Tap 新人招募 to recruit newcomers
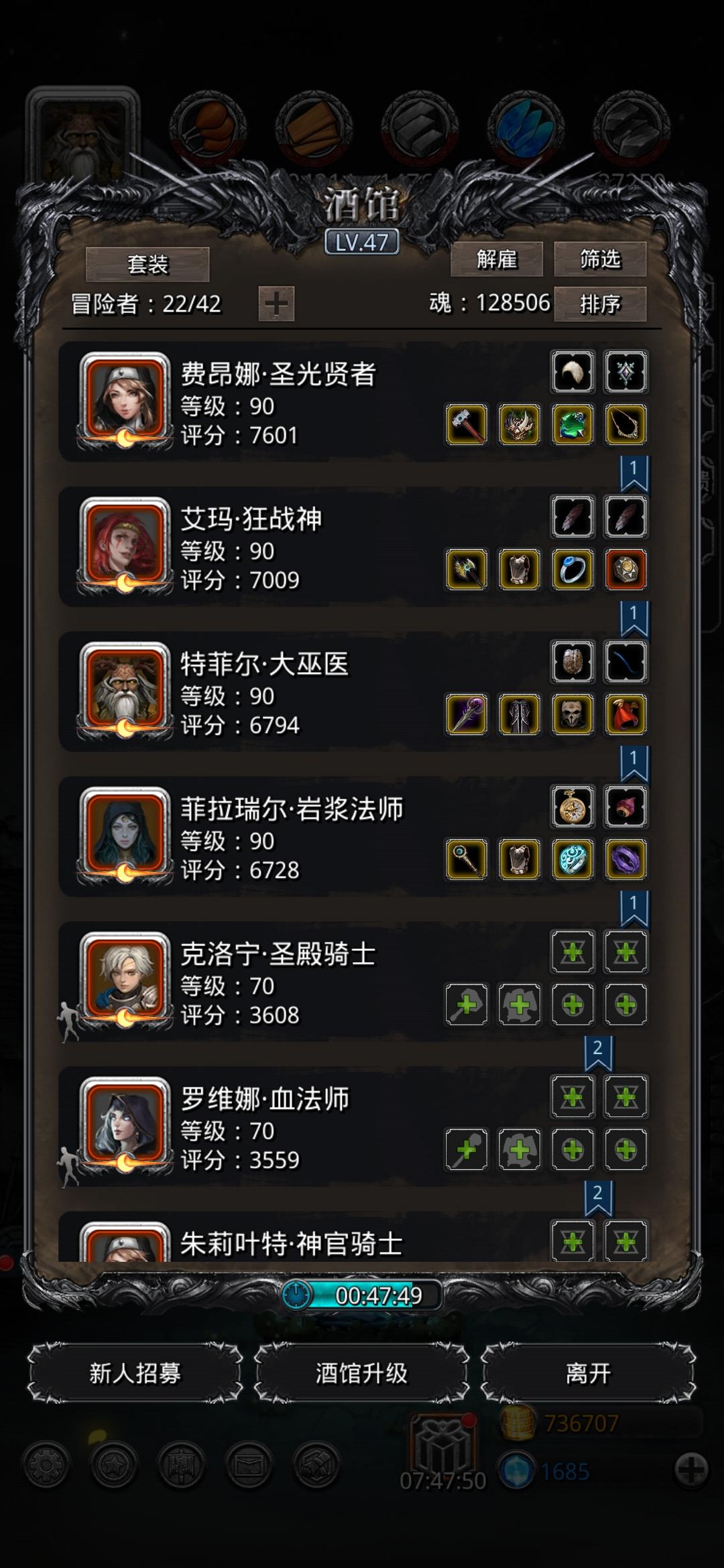Screen dimensions: 724x1568 click(135, 1373)
